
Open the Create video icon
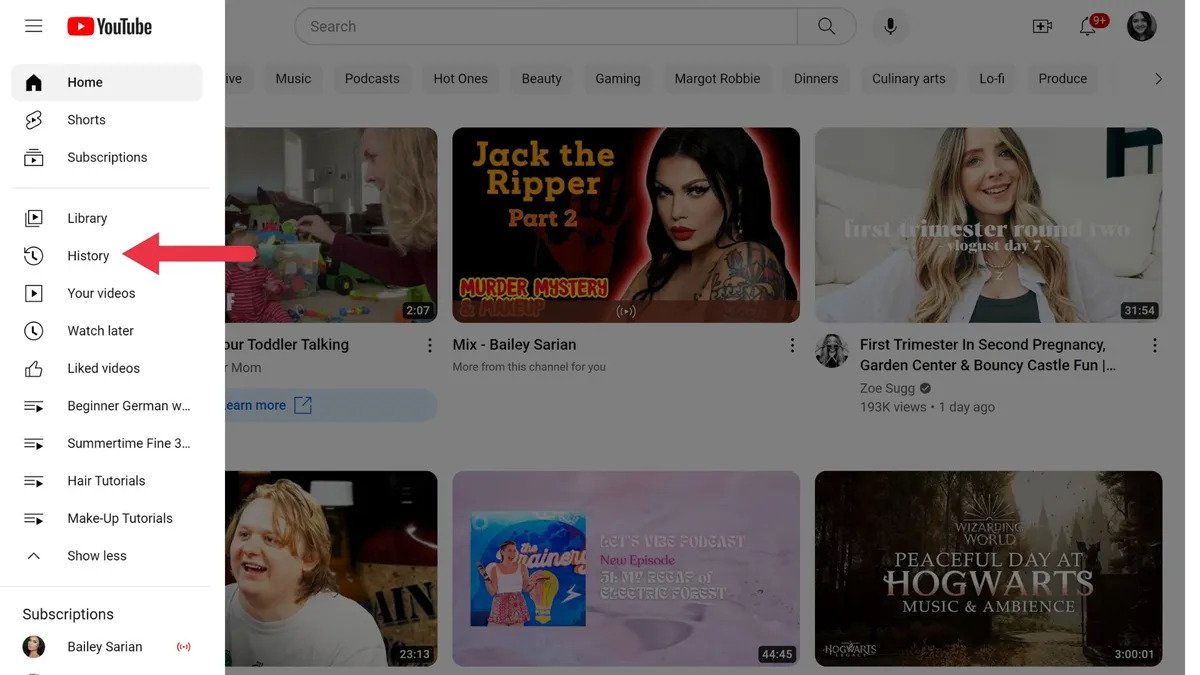(x=1042, y=26)
